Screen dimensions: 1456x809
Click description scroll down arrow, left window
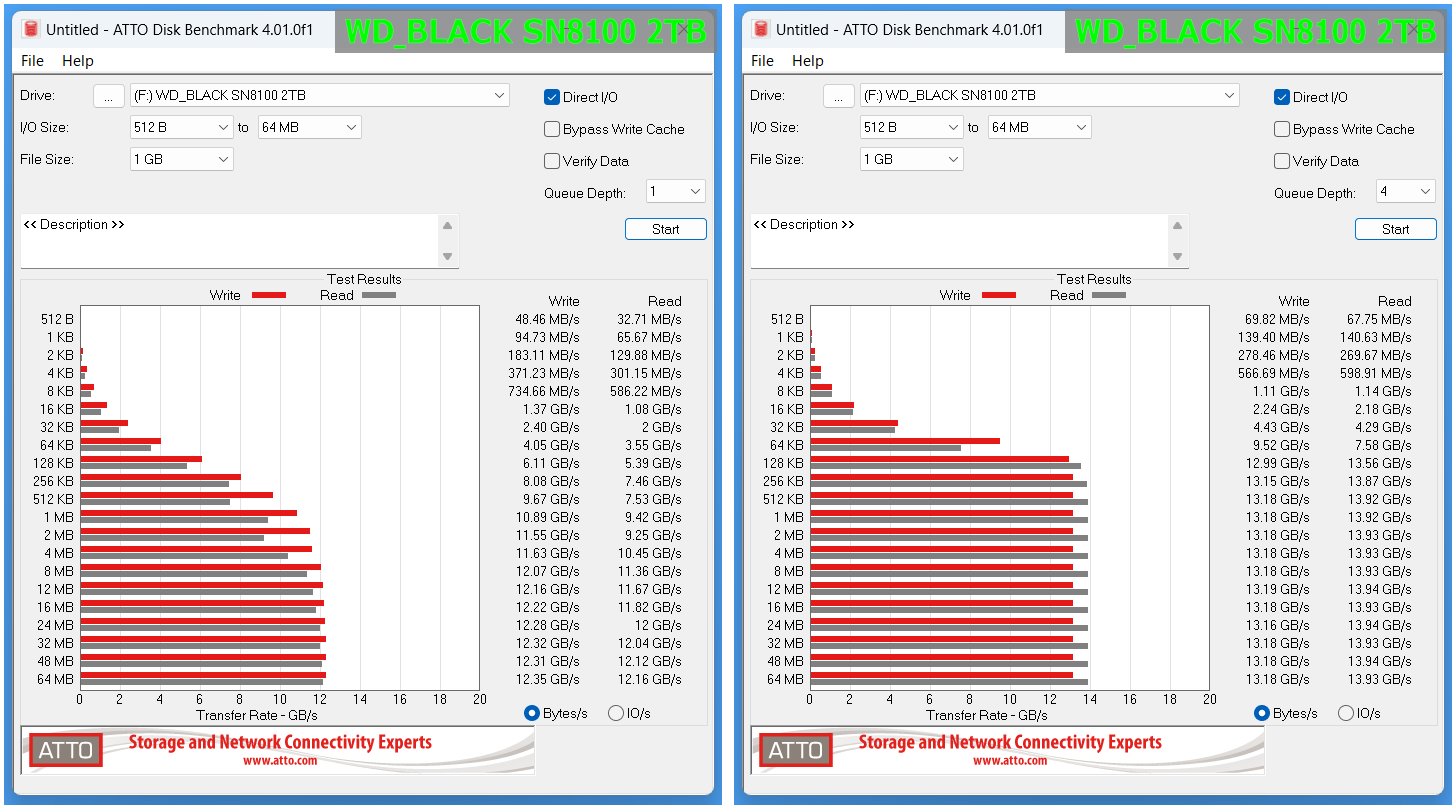click(447, 257)
